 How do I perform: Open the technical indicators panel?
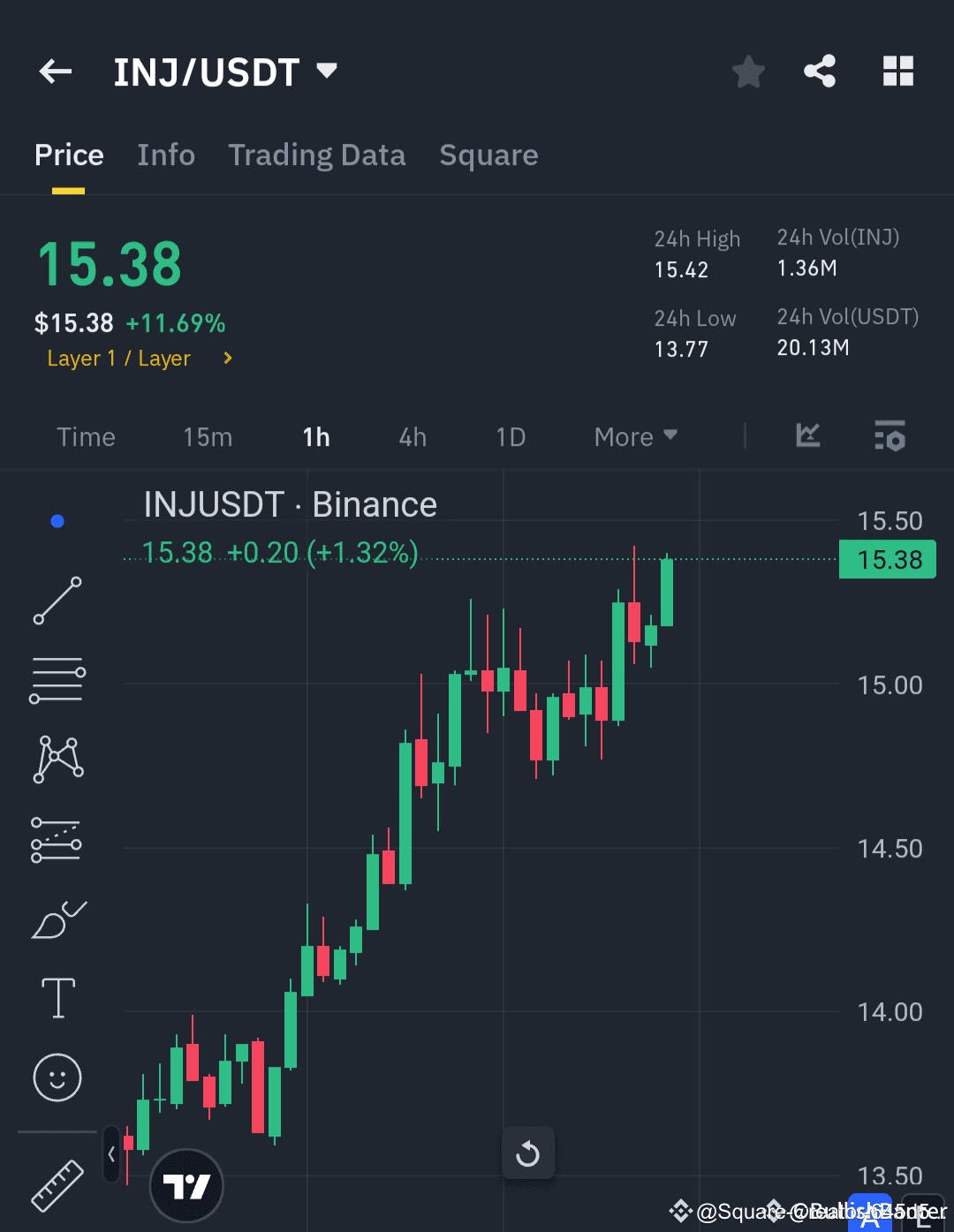point(890,435)
